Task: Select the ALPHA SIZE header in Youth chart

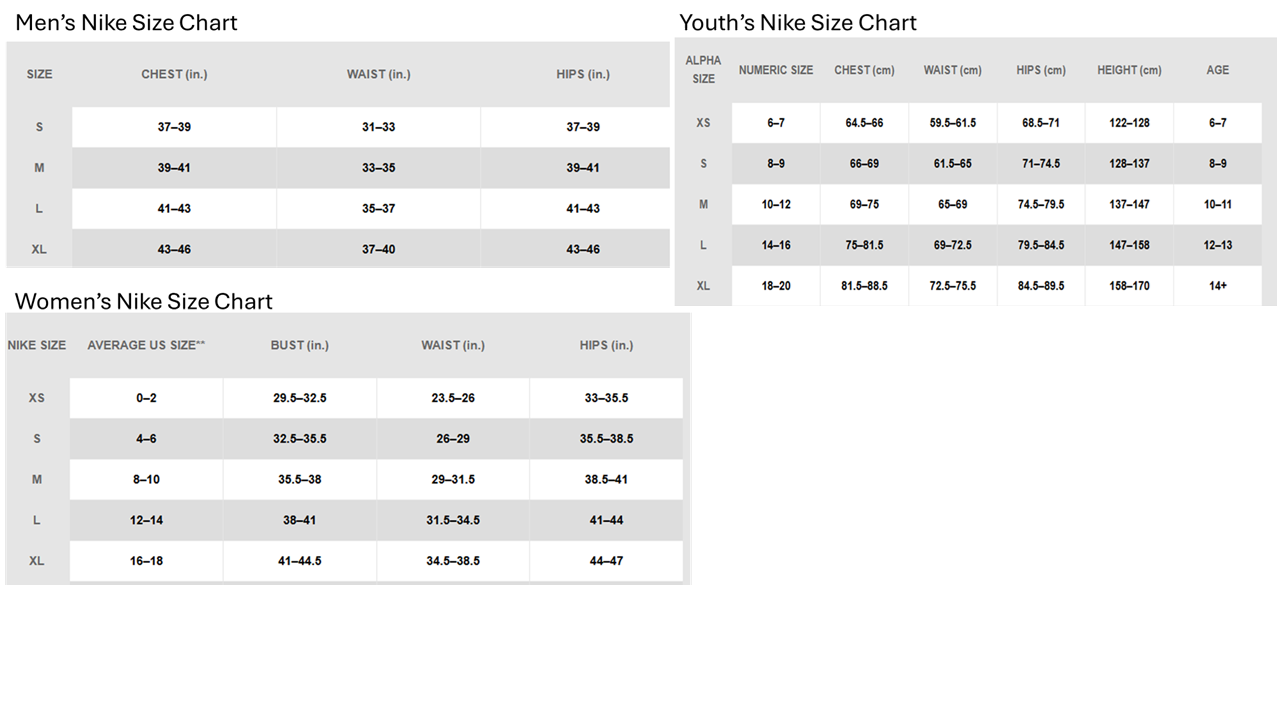Action: click(x=703, y=70)
